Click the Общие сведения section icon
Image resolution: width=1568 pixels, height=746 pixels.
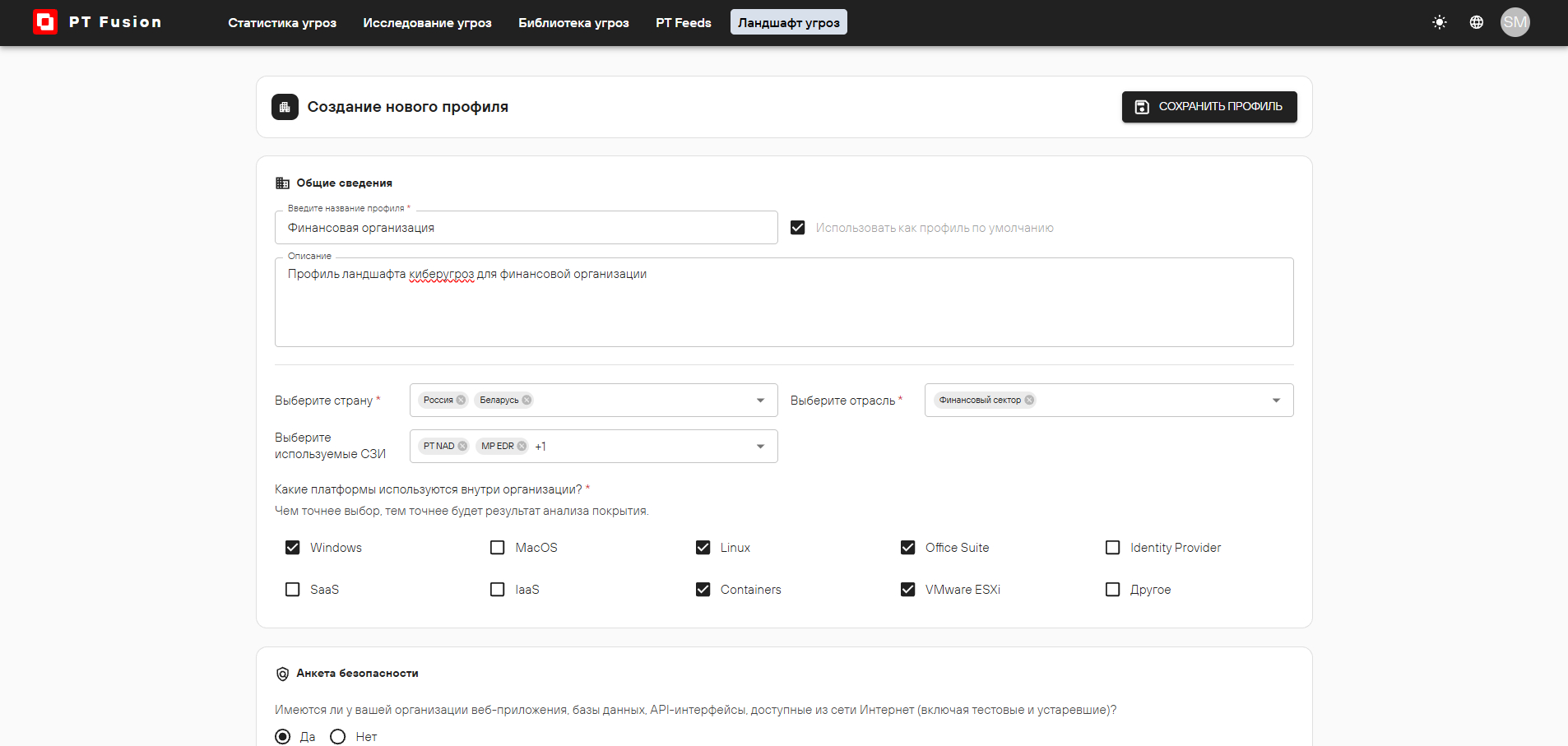pos(282,183)
